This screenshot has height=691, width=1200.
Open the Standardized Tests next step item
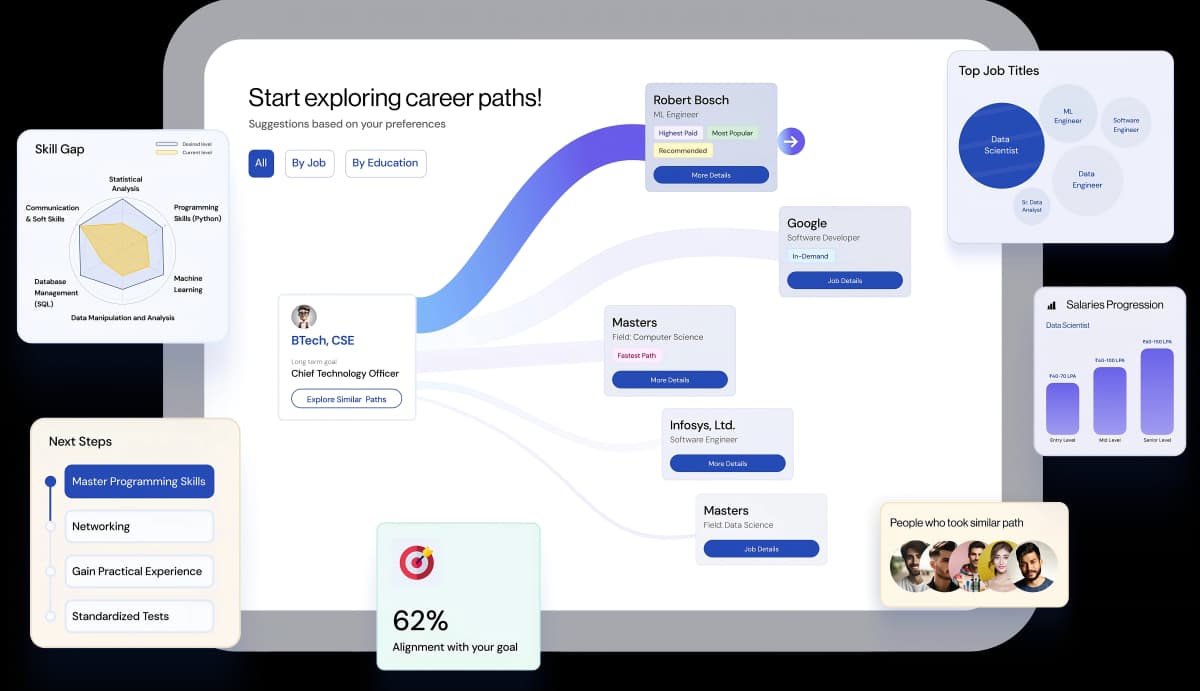coord(139,616)
